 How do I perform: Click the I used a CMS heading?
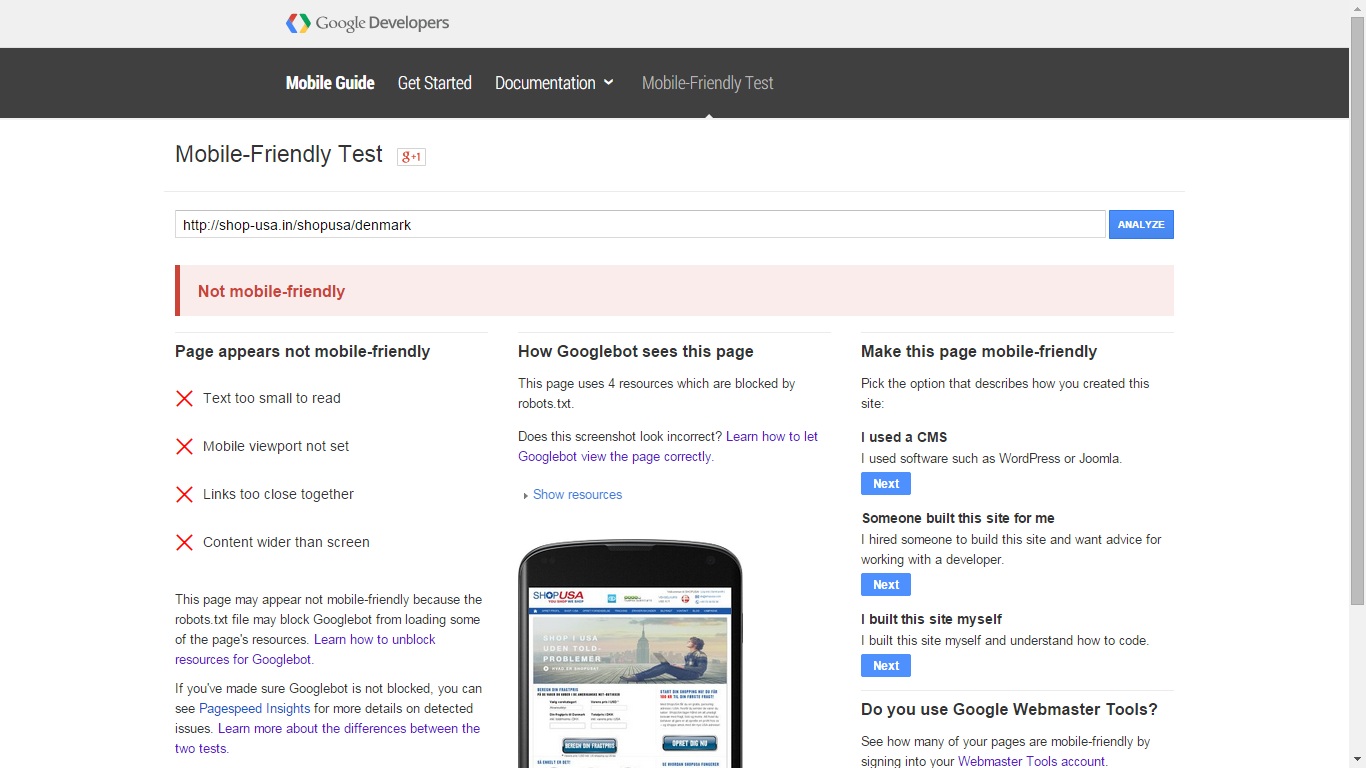[904, 437]
